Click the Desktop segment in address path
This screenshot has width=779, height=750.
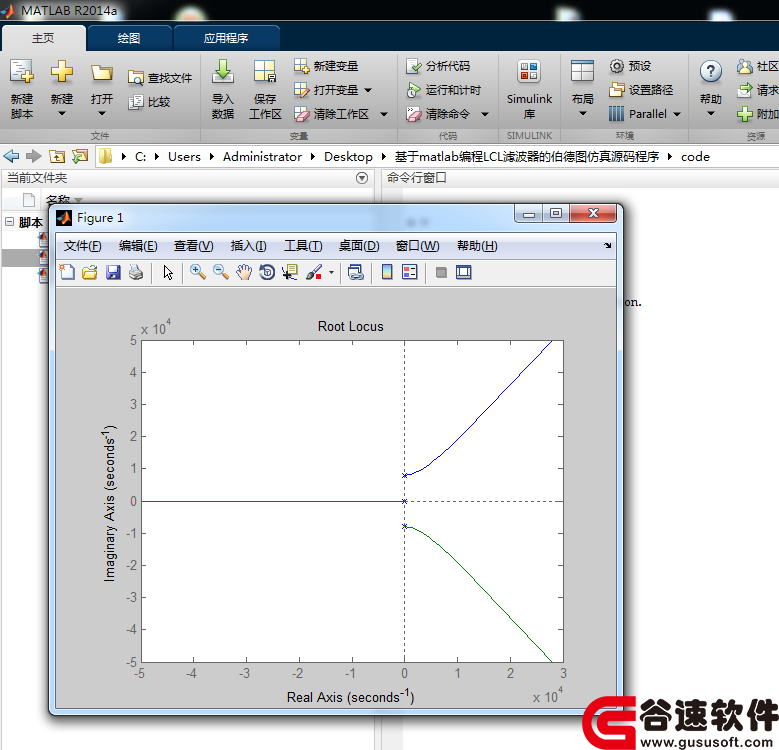348,157
